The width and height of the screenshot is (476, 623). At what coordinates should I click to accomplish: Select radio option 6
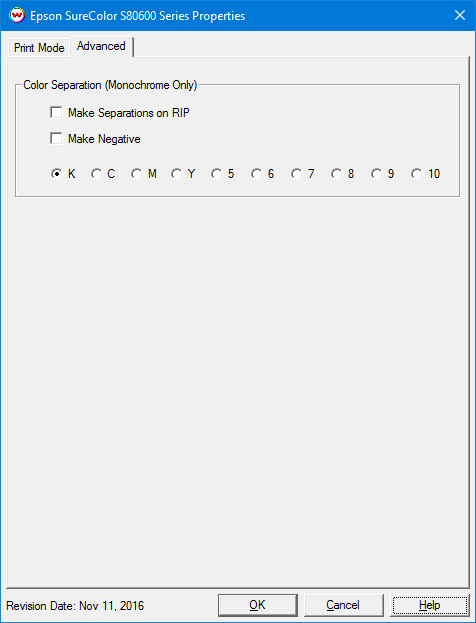point(257,174)
